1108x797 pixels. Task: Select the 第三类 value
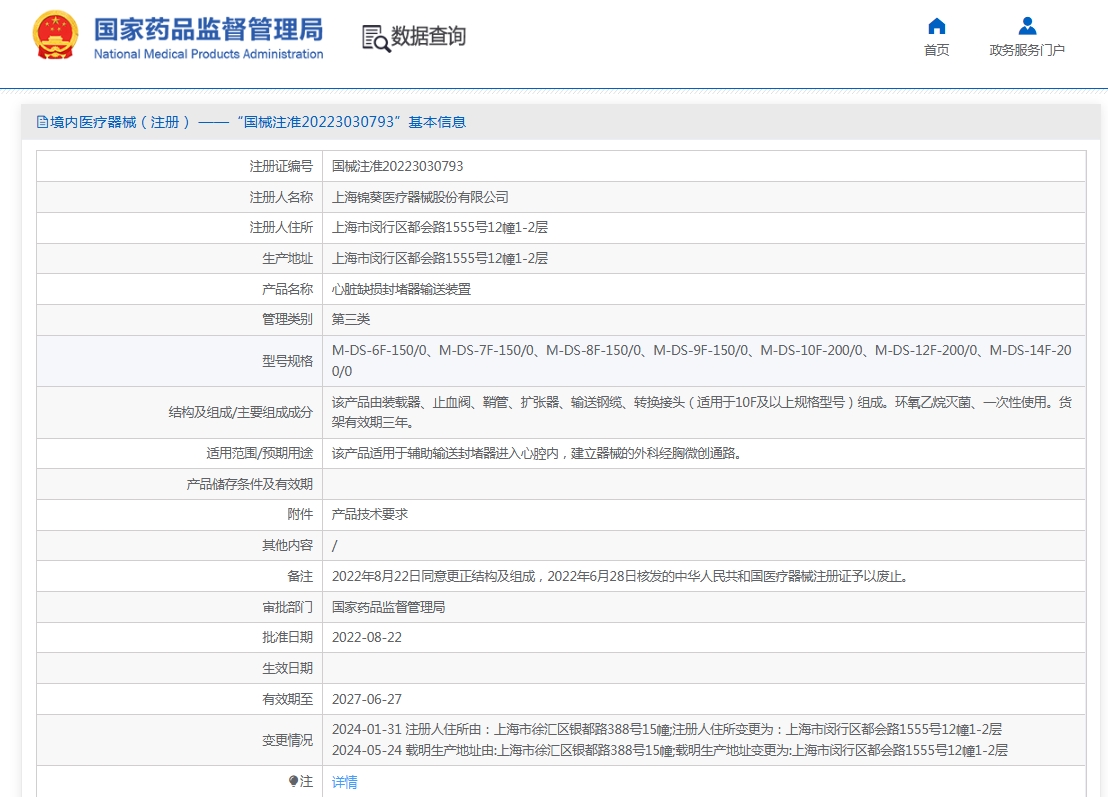pos(351,319)
